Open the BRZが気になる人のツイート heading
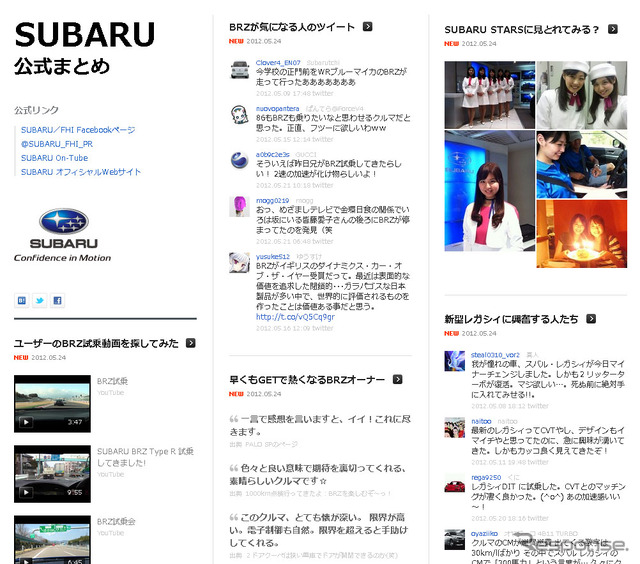 coord(292,27)
